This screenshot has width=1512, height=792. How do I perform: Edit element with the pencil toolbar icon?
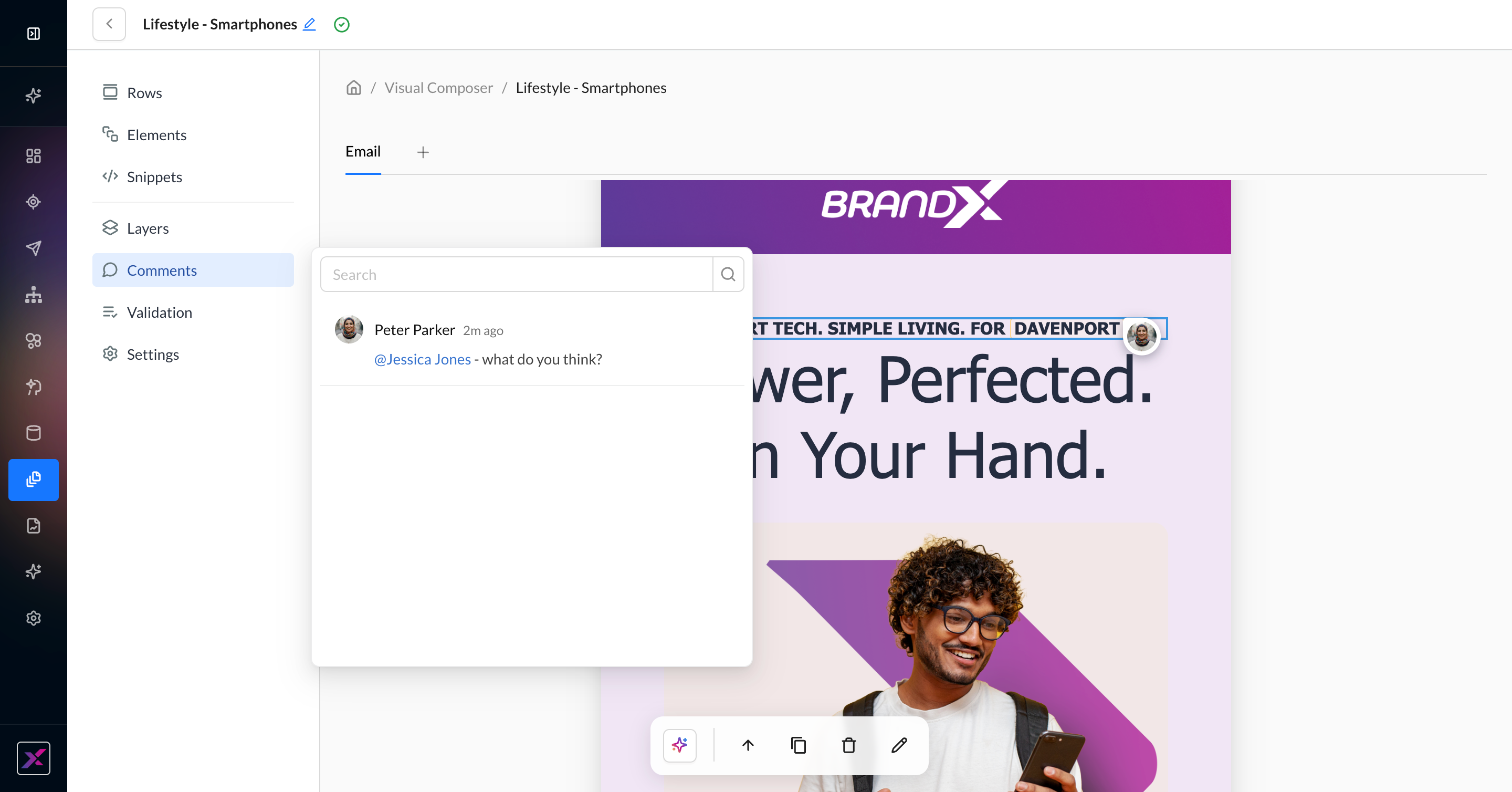(x=899, y=746)
